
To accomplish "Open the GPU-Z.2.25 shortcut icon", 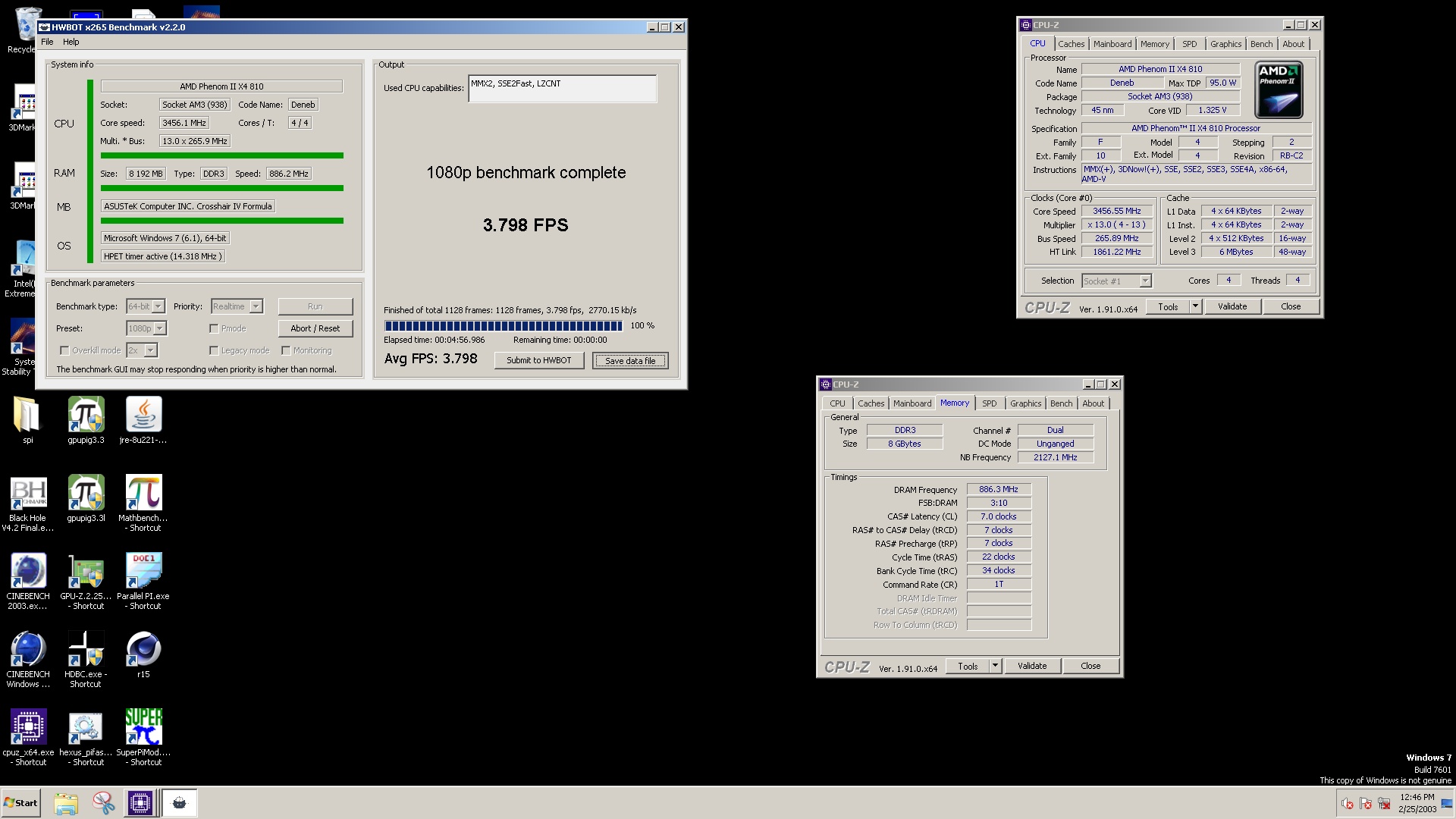I will [x=86, y=581].
